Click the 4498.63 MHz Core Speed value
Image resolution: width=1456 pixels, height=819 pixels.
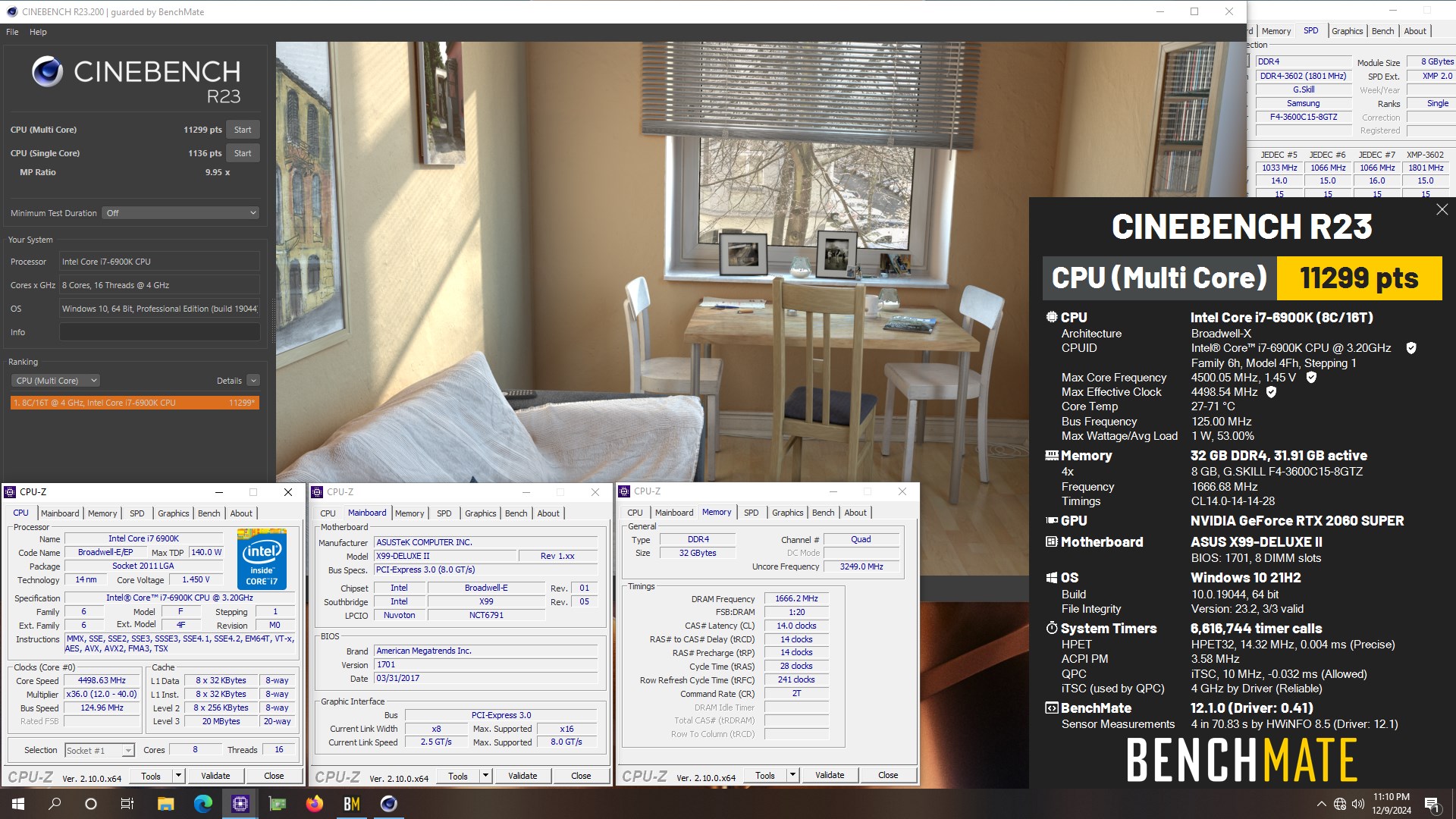point(102,681)
